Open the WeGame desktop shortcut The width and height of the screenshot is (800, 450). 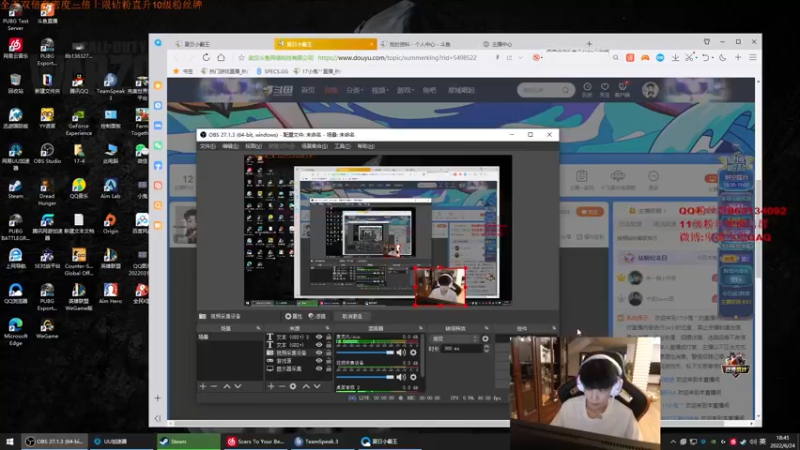coord(47,329)
